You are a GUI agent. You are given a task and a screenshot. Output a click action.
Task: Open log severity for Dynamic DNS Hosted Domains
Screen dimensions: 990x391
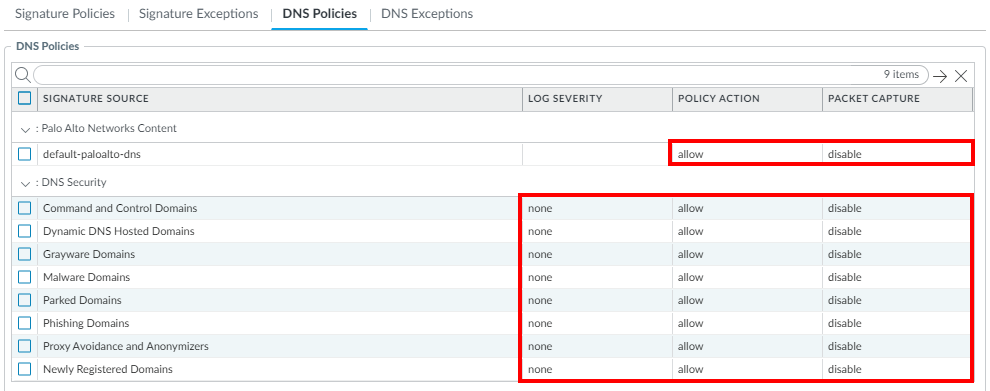tap(597, 231)
